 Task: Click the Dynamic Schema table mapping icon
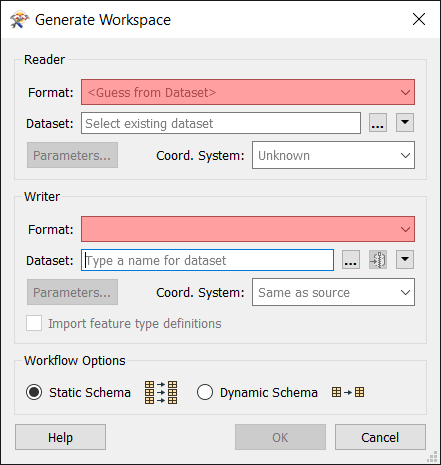[348, 392]
